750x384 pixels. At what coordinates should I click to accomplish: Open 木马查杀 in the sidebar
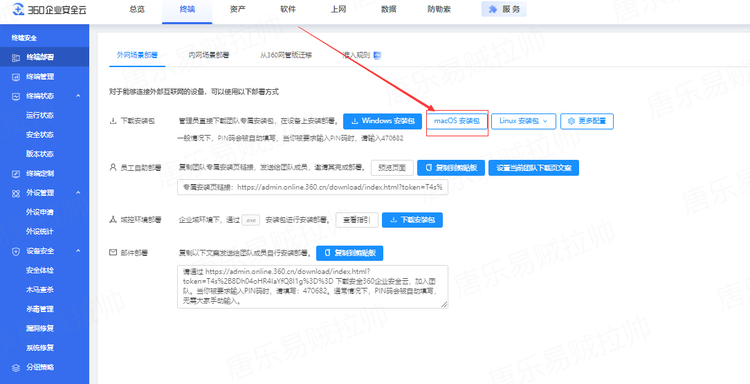40,290
